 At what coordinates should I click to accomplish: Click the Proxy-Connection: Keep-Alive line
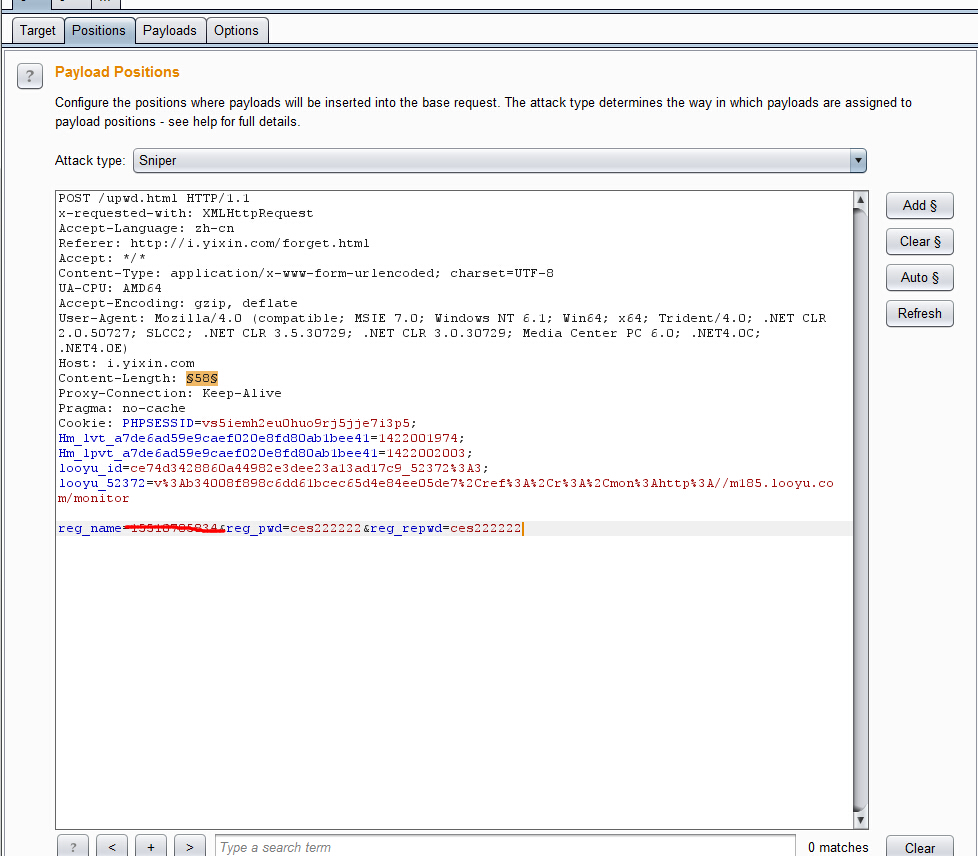pyautogui.click(x=170, y=393)
